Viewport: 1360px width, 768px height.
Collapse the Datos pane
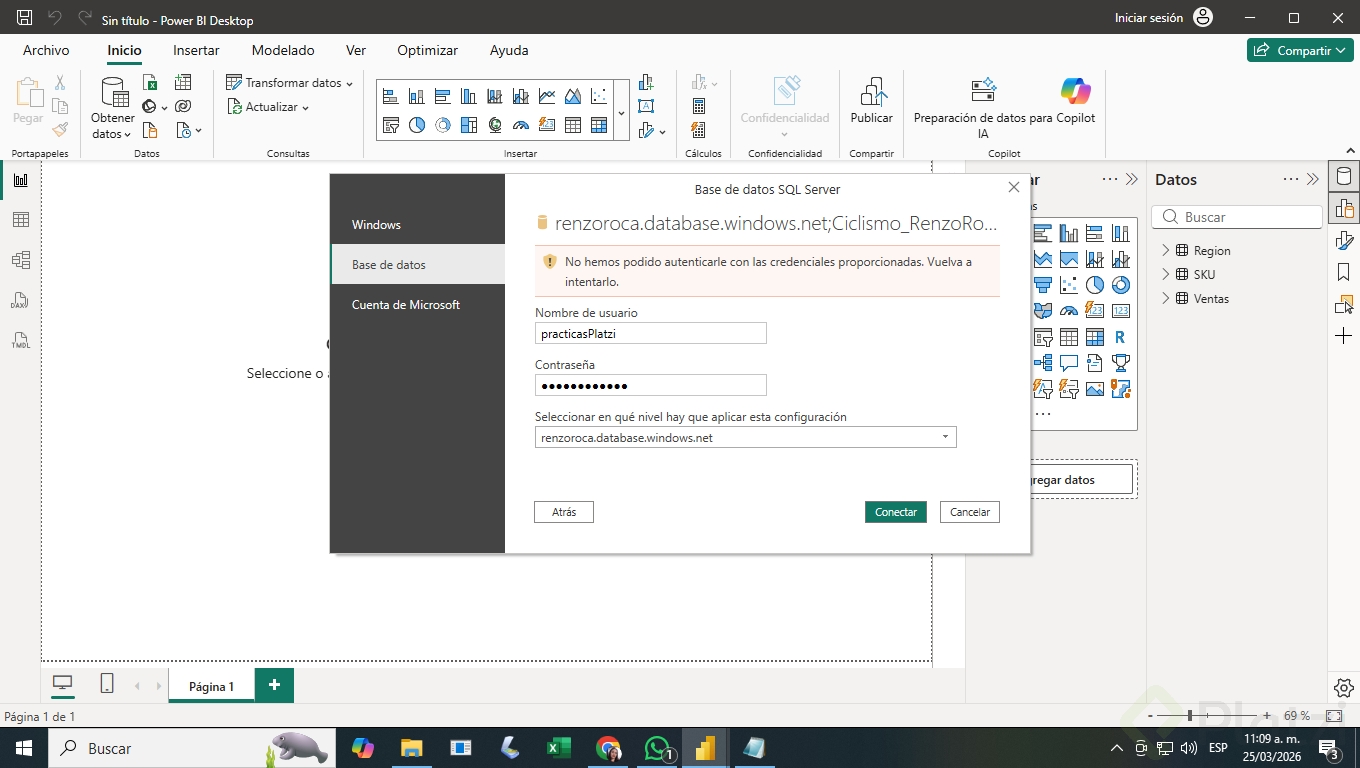pyautogui.click(x=1312, y=180)
